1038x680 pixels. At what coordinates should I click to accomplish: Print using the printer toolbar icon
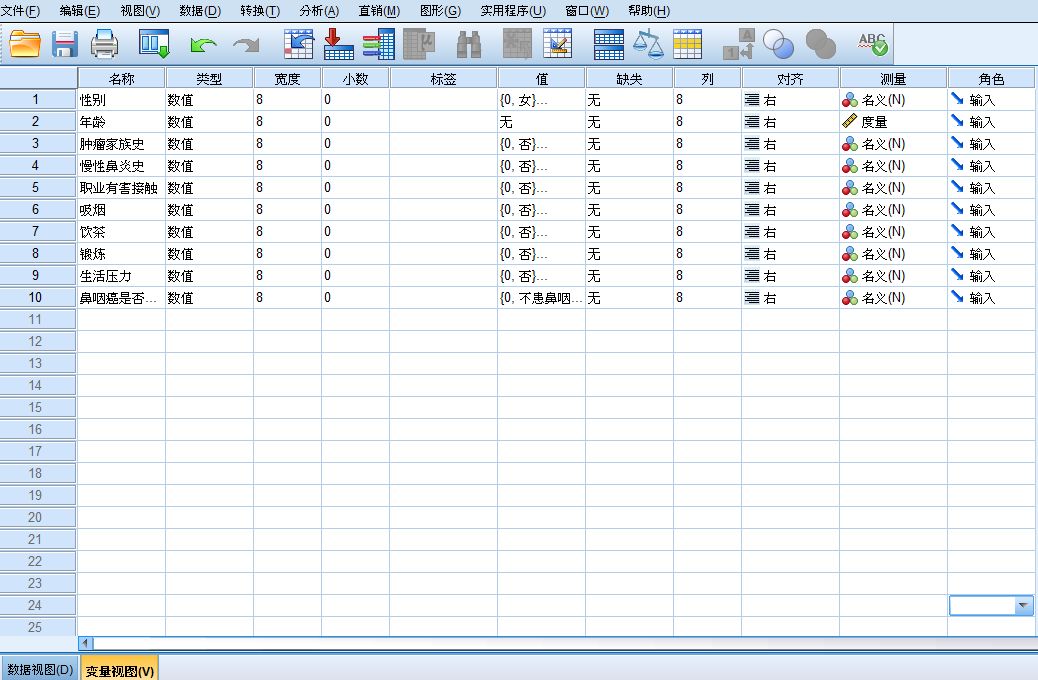point(104,44)
